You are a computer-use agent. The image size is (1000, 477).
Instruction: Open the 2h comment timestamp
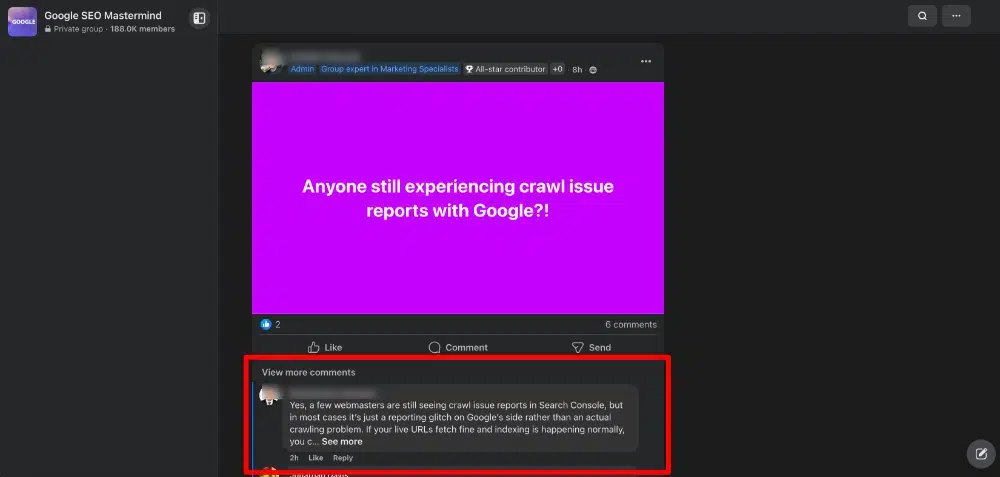pyautogui.click(x=294, y=458)
